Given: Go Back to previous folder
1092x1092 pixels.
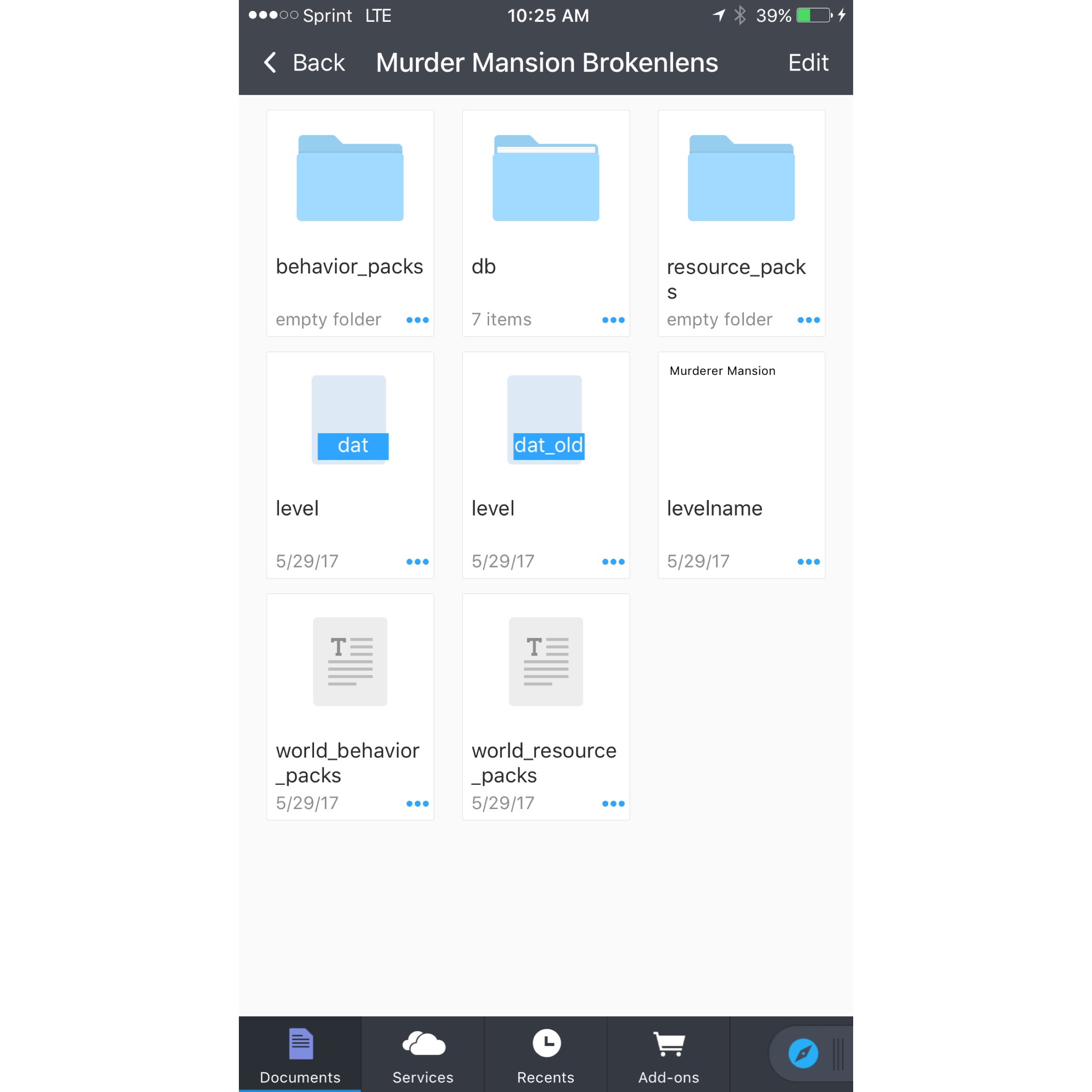Looking at the screenshot, I should (x=304, y=63).
